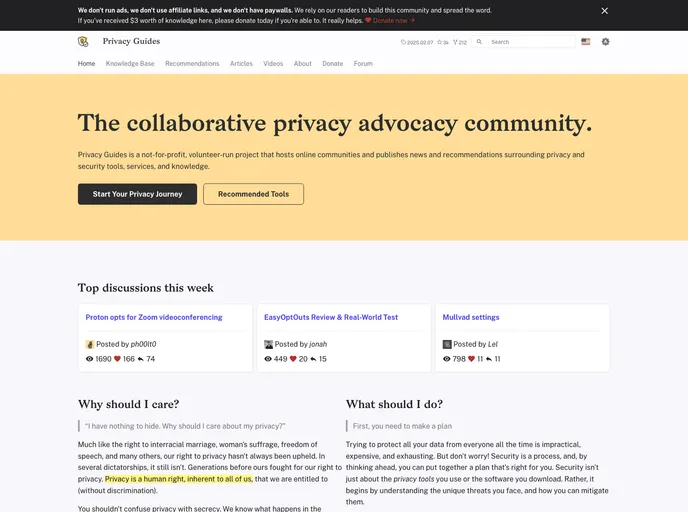
Task: Click the views eye icon beside 798
Action: point(447,359)
